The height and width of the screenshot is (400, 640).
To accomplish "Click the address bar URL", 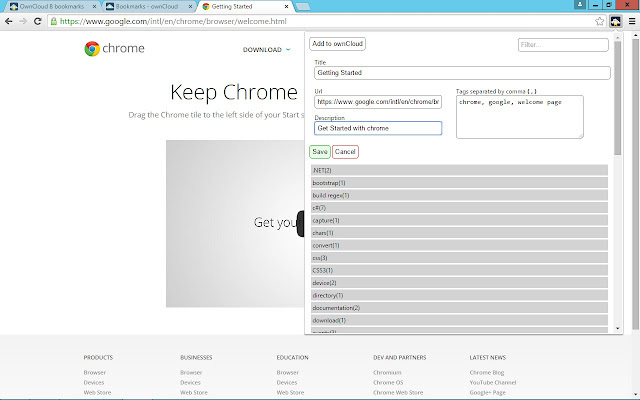I will click(x=173, y=21).
